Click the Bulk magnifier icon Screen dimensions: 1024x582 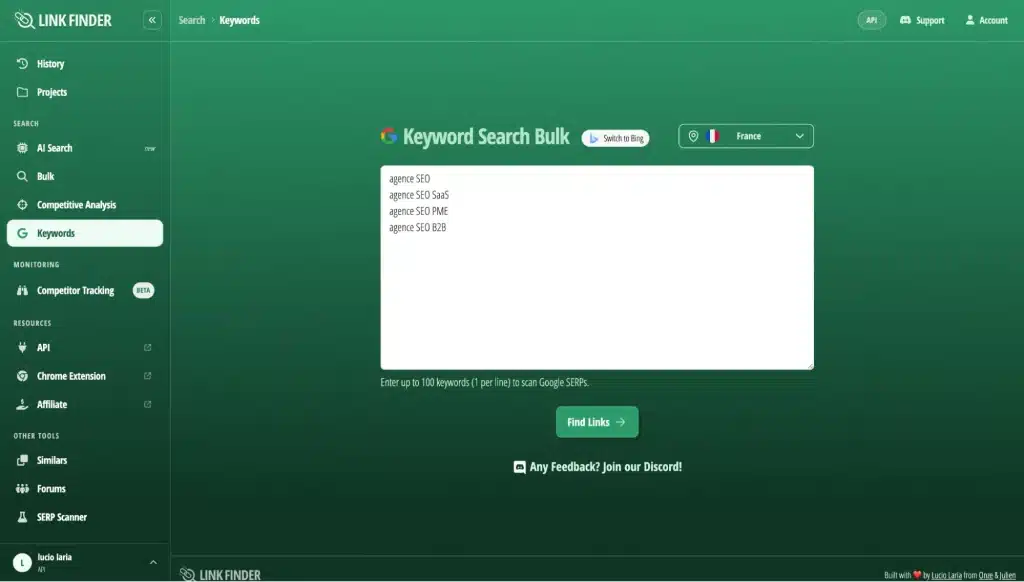22,176
